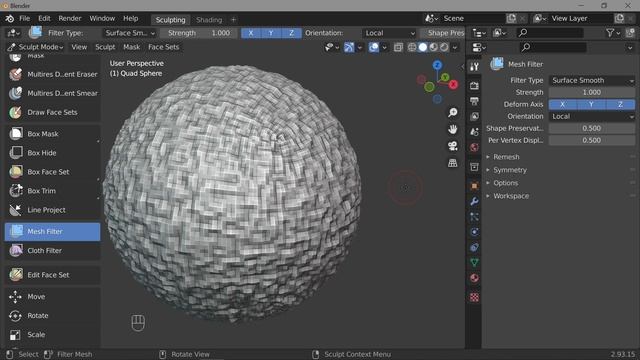The height and width of the screenshot is (360, 640).
Task: Open the Modifier wrench properties tab
Action: tap(474, 201)
